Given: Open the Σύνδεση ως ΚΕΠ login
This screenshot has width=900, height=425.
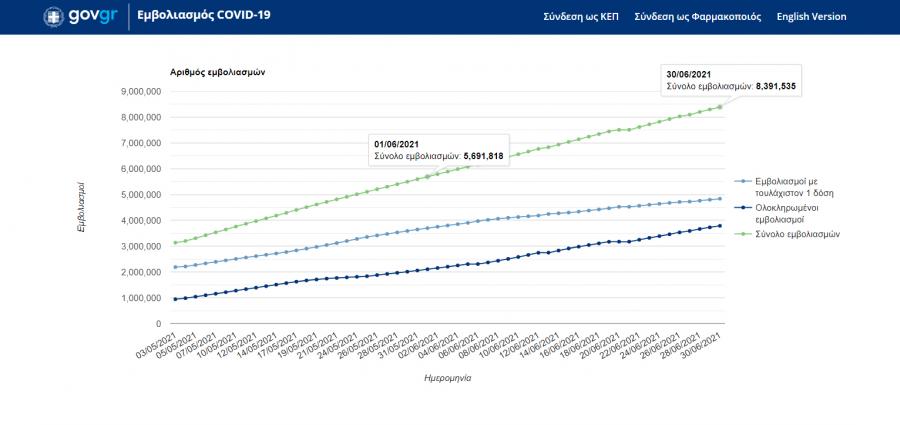Looking at the screenshot, I should click(x=581, y=17).
